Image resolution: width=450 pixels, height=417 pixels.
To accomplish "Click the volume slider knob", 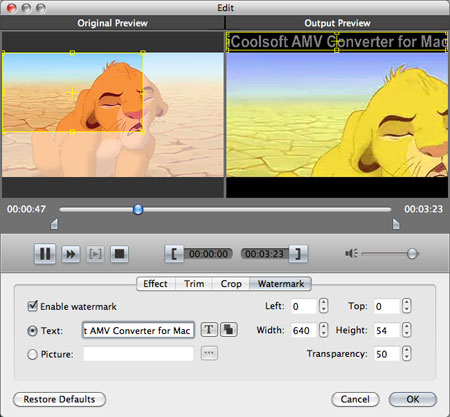I will [x=412, y=254].
